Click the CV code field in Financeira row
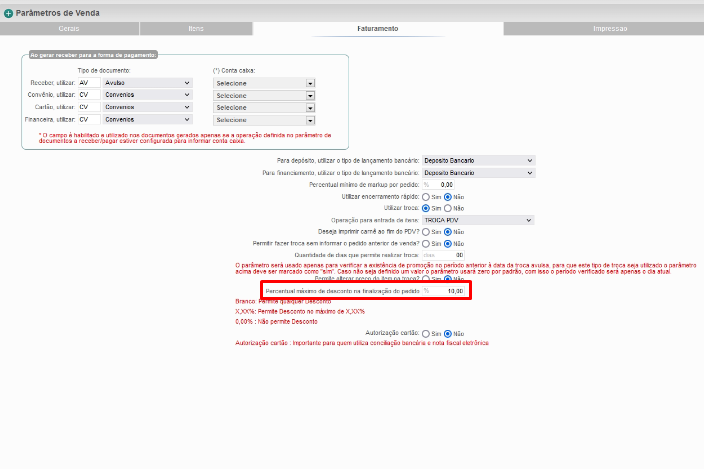Viewport: 704px width, 469px height. [89, 119]
